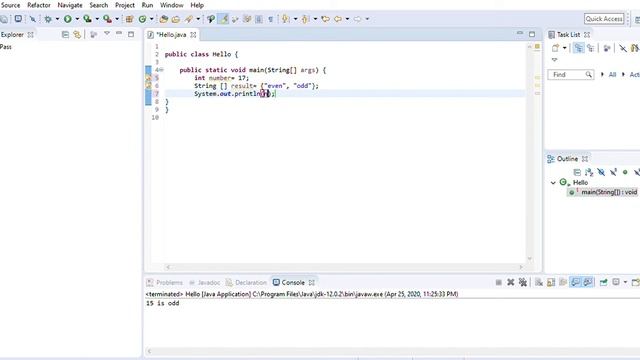
Task: Open the Window menu
Action: pos(171,5)
